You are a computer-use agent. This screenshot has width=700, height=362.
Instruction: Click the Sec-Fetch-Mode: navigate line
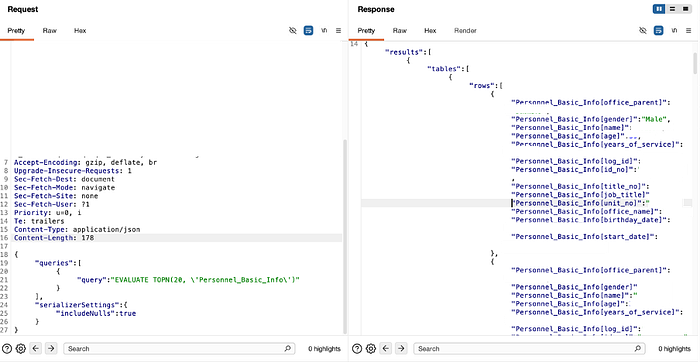[64, 188]
